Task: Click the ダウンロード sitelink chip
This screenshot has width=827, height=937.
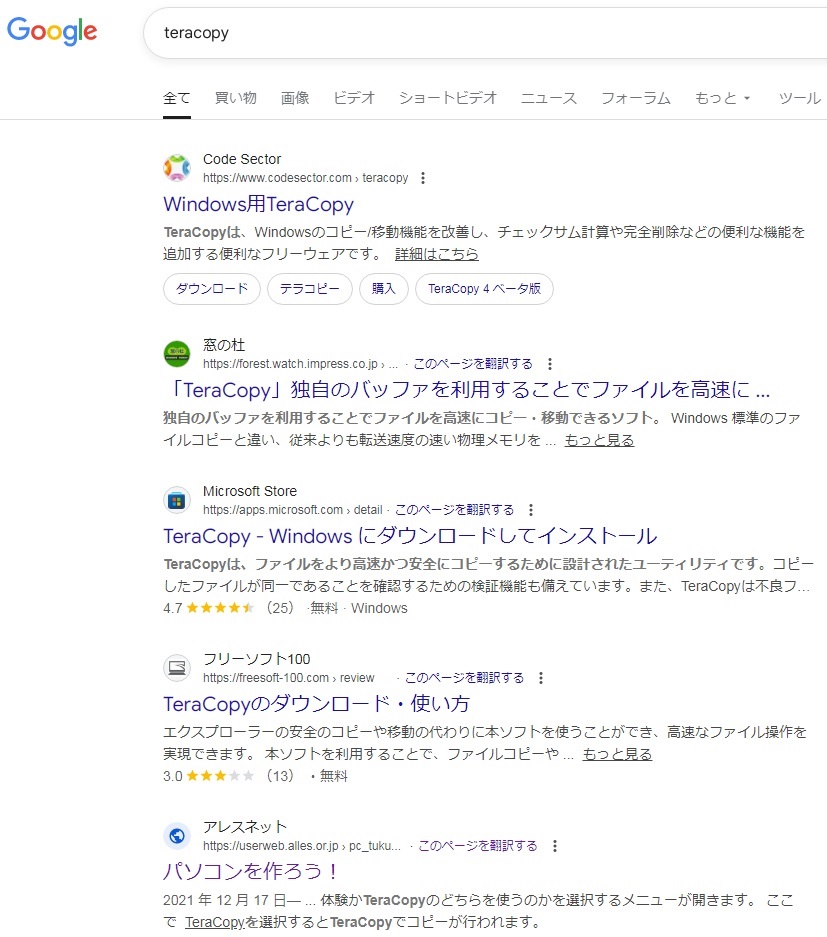Action: (212, 289)
